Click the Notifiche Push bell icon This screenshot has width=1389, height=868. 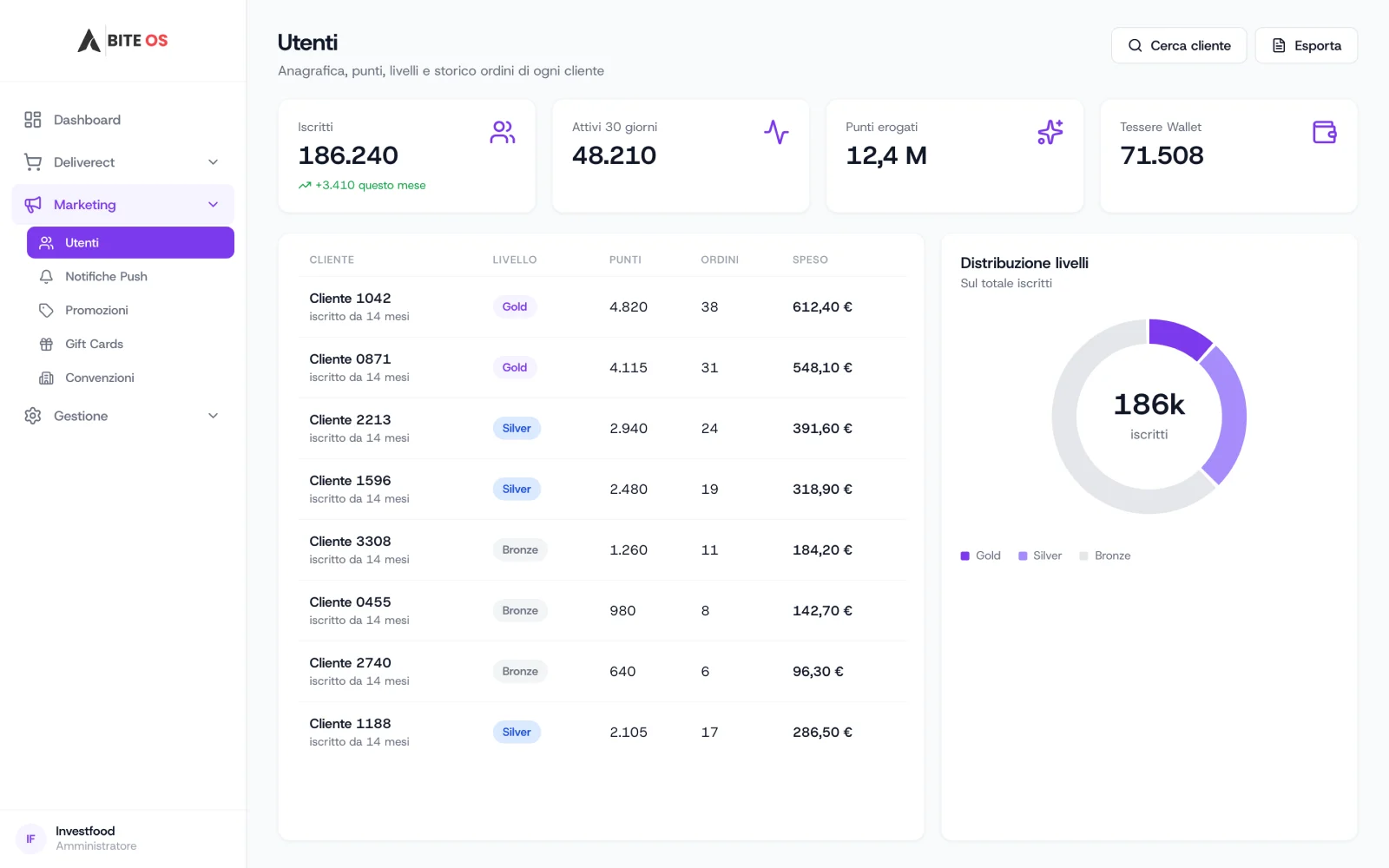coord(47,277)
